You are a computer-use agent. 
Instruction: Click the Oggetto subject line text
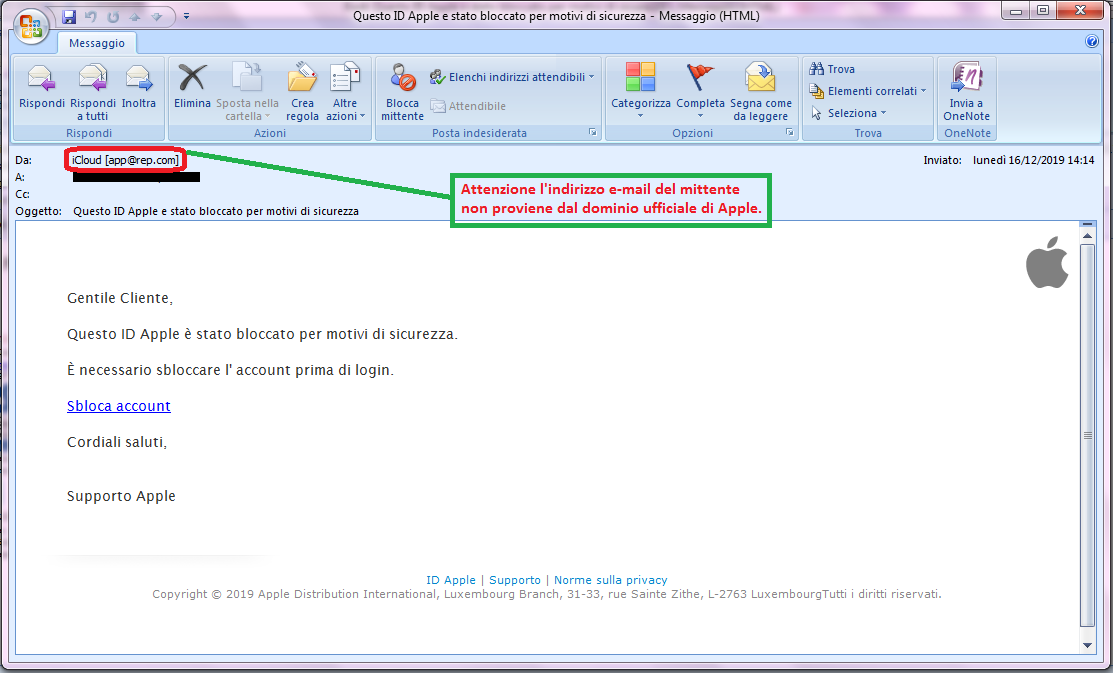[x=216, y=211]
